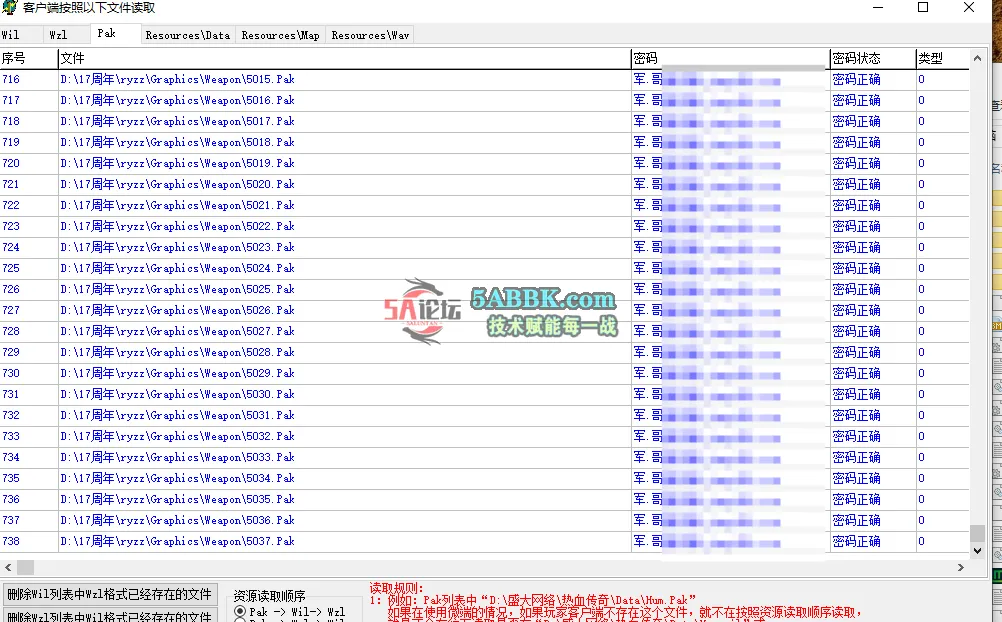This screenshot has width=1002, height=622.
Task: Click 删除Wil列表中Wzl格式已经存在的文件 button
Action: (x=109, y=594)
